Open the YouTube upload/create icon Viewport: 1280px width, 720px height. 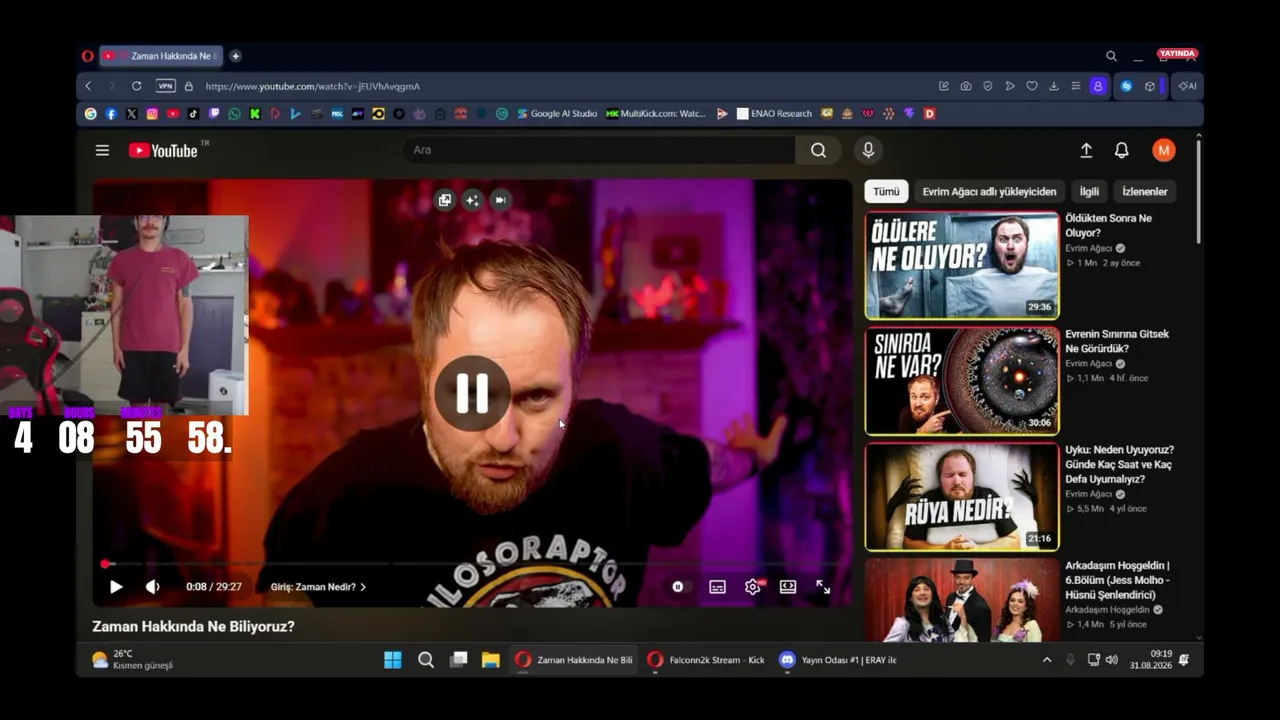1086,150
